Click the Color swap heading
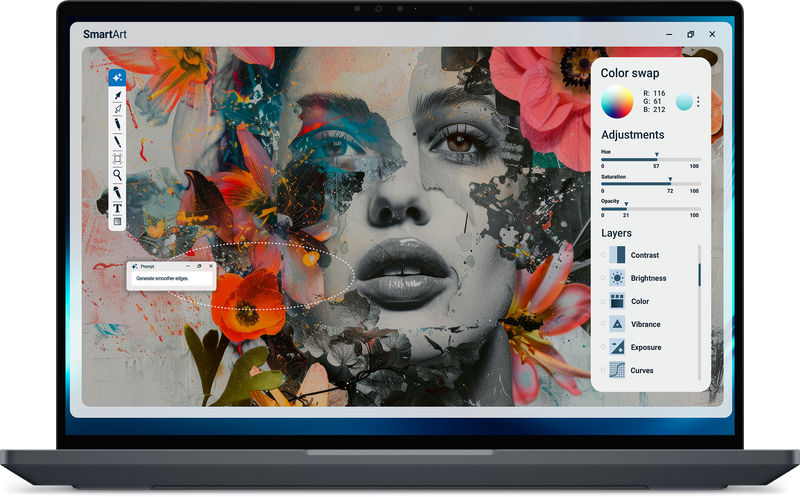 630,73
